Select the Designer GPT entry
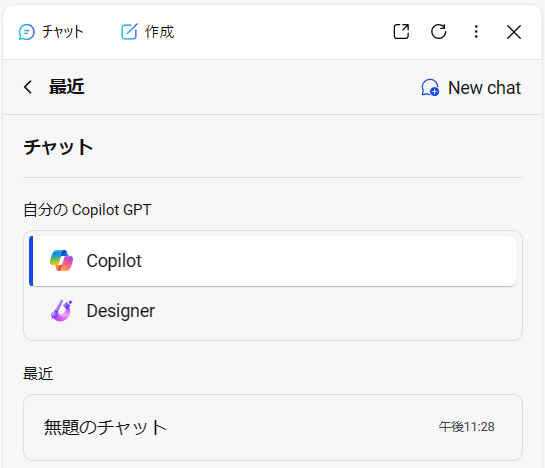 [273, 311]
